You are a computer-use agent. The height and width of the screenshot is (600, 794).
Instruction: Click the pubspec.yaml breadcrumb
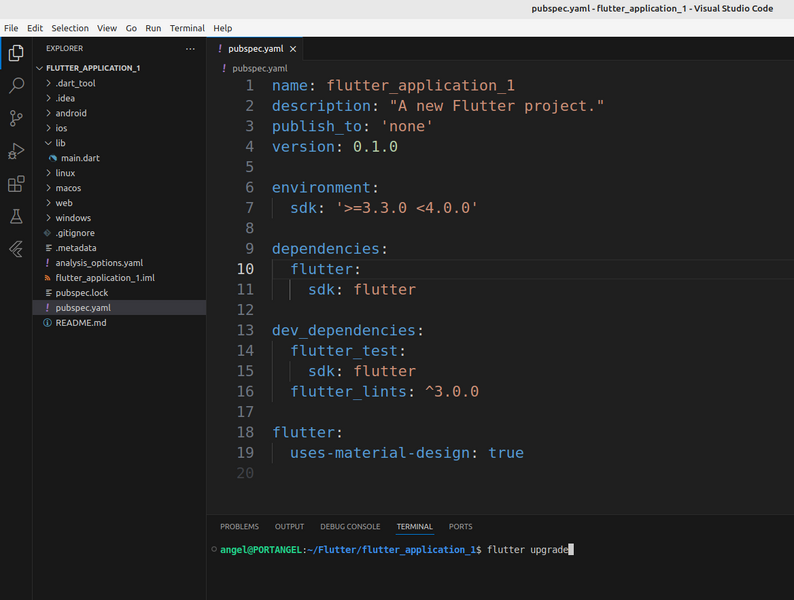point(260,68)
